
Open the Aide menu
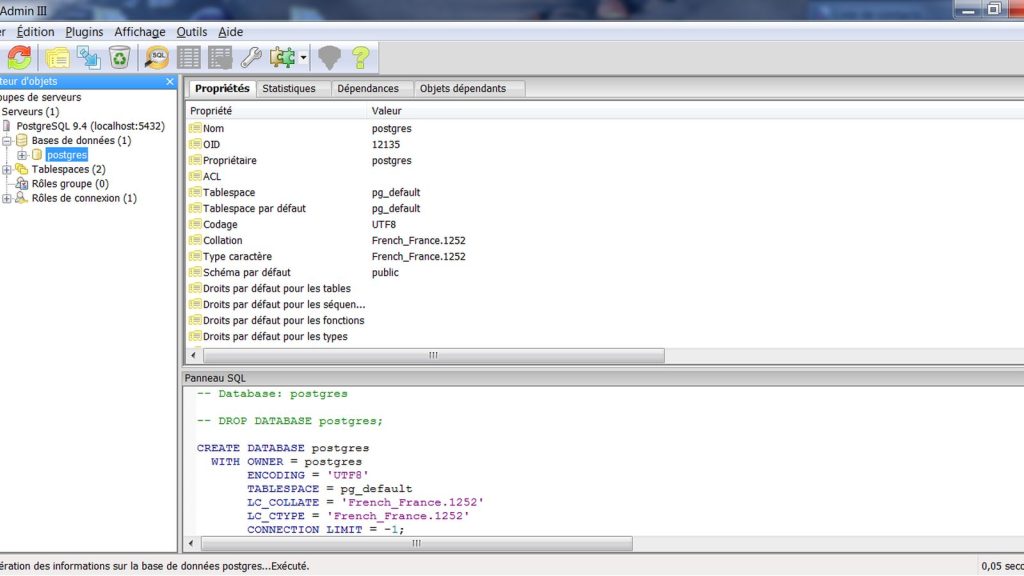coord(231,31)
